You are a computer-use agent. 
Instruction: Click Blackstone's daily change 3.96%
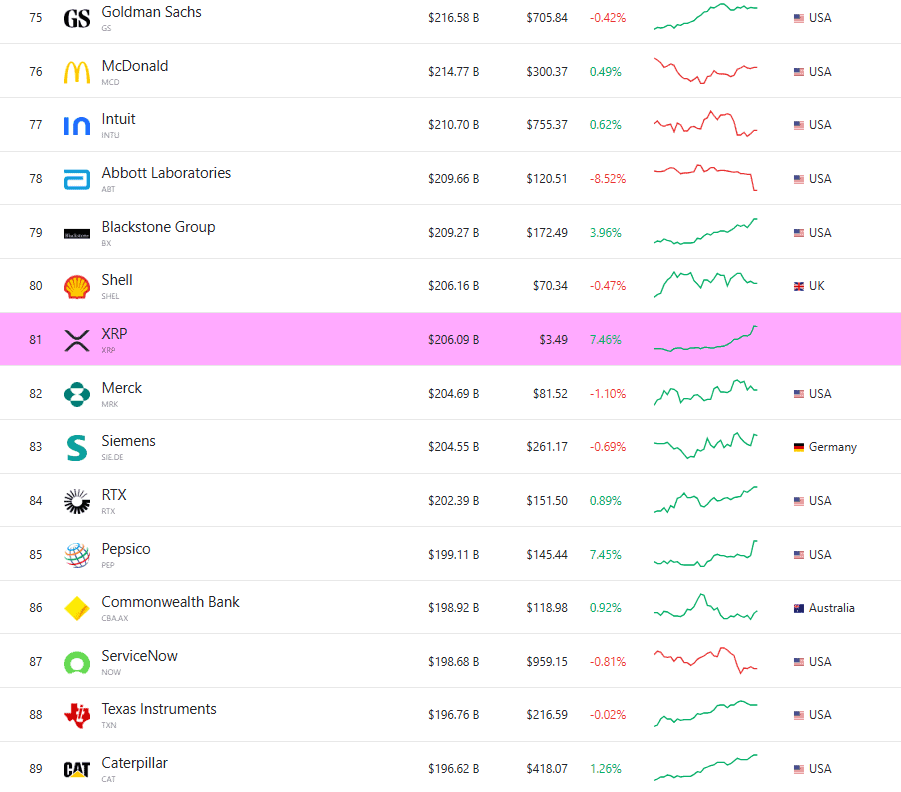tap(606, 233)
